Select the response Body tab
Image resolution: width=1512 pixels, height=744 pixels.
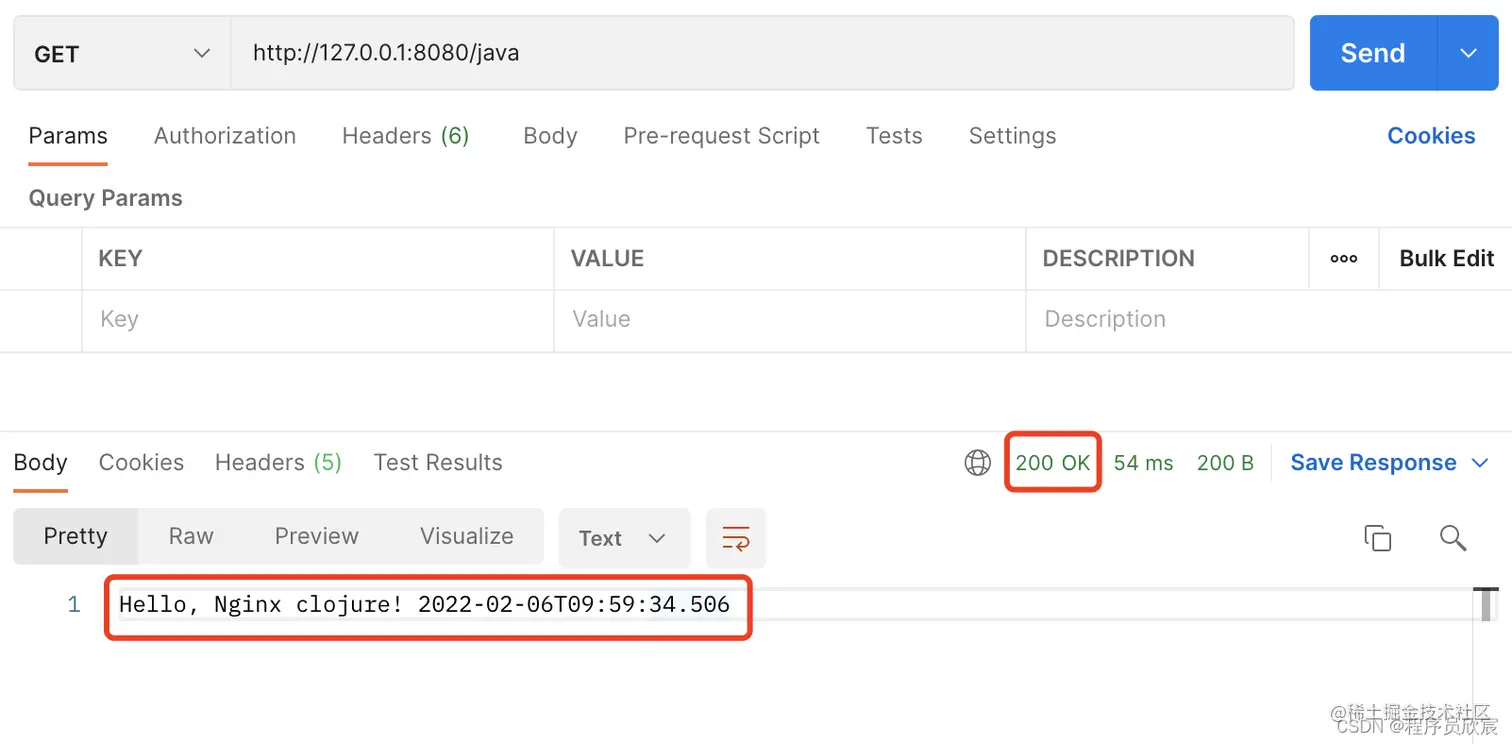tap(40, 462)
